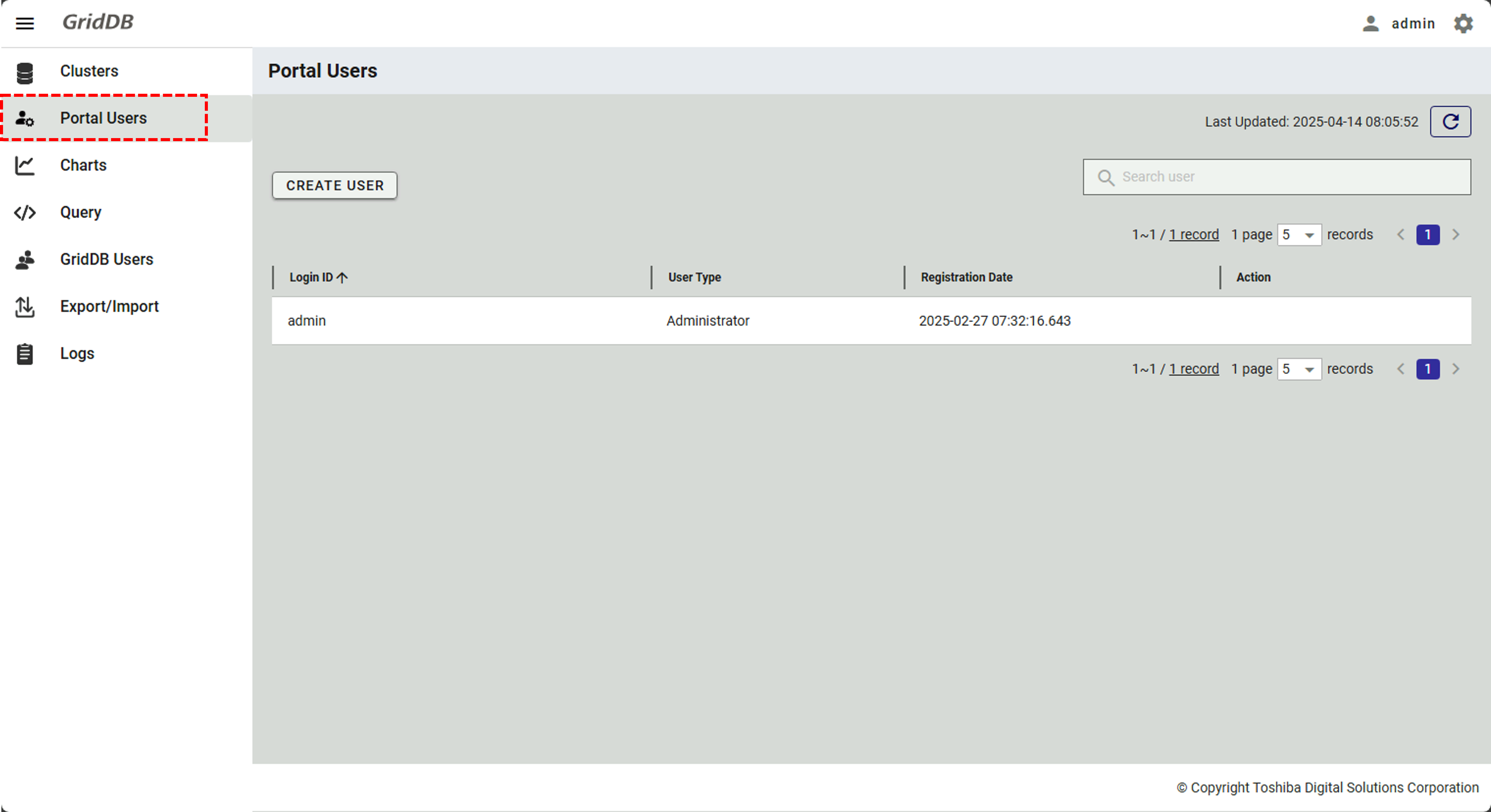This screenshot has width=1491, height=812.
Task: Click the Logs clipboard icon
Action: click(25, 354)
